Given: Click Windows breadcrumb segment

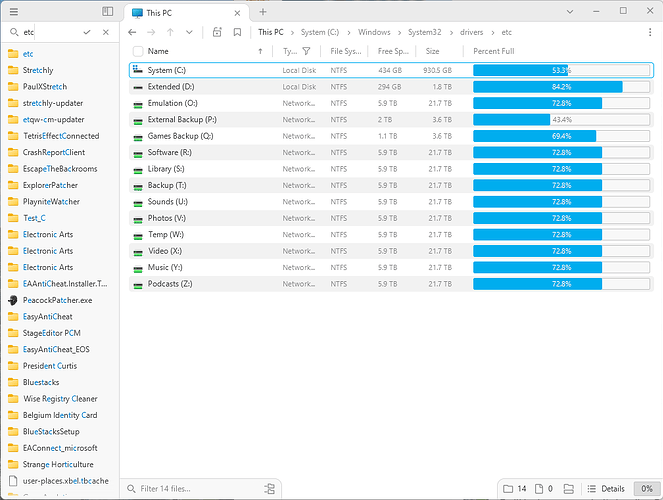Looking at the screenshot, I should coord(374,32).
